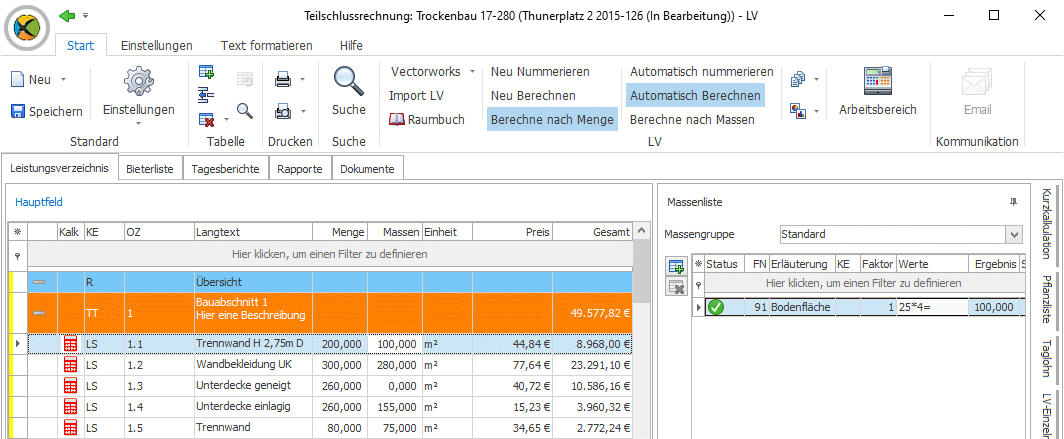Toggle Berechne nach Massen option
This screenshot has width=1064, height=439.
[x=692, y=119]
